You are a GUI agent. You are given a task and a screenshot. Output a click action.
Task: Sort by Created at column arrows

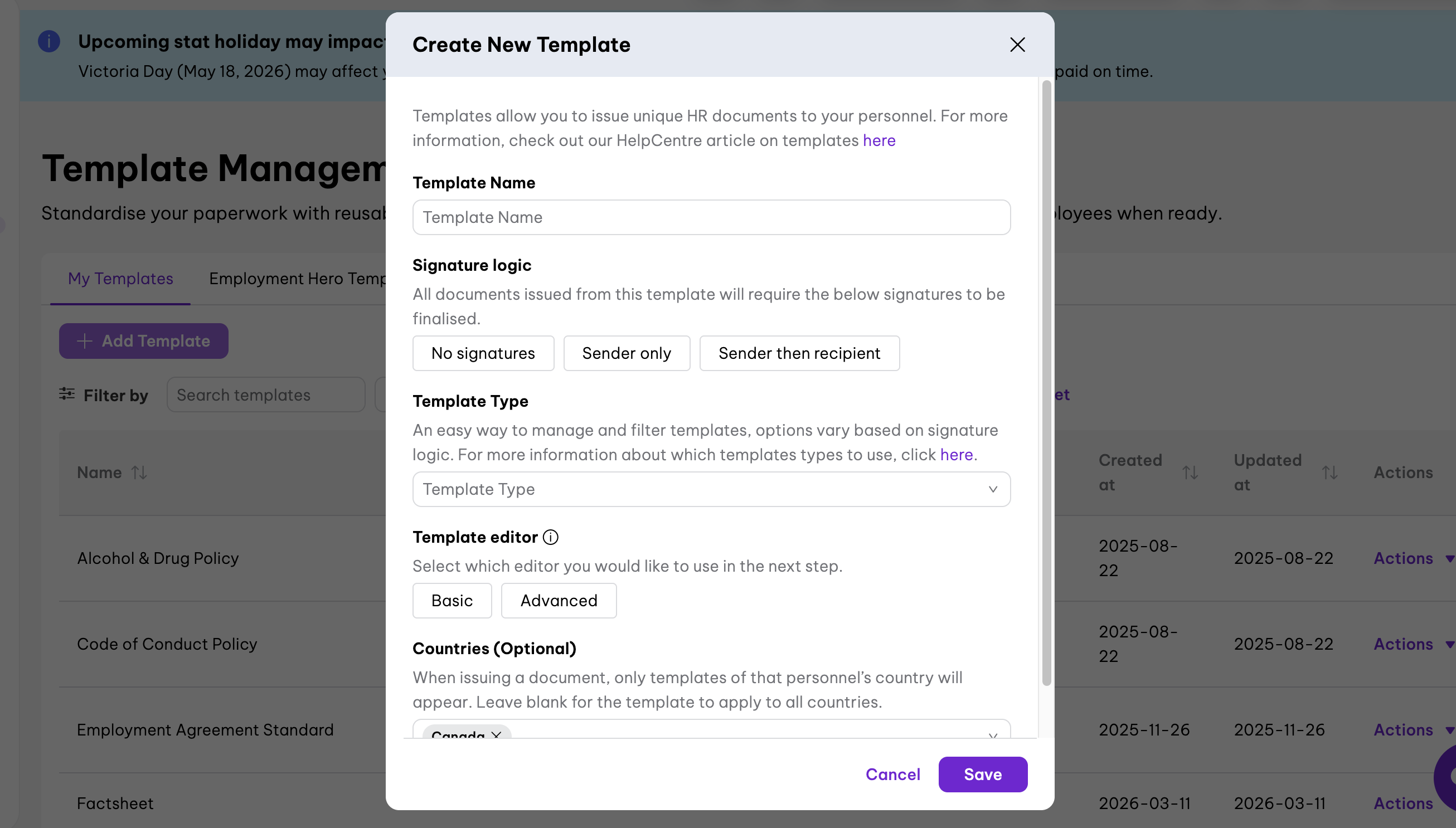pyautogui.click(x=1190, y=473)
